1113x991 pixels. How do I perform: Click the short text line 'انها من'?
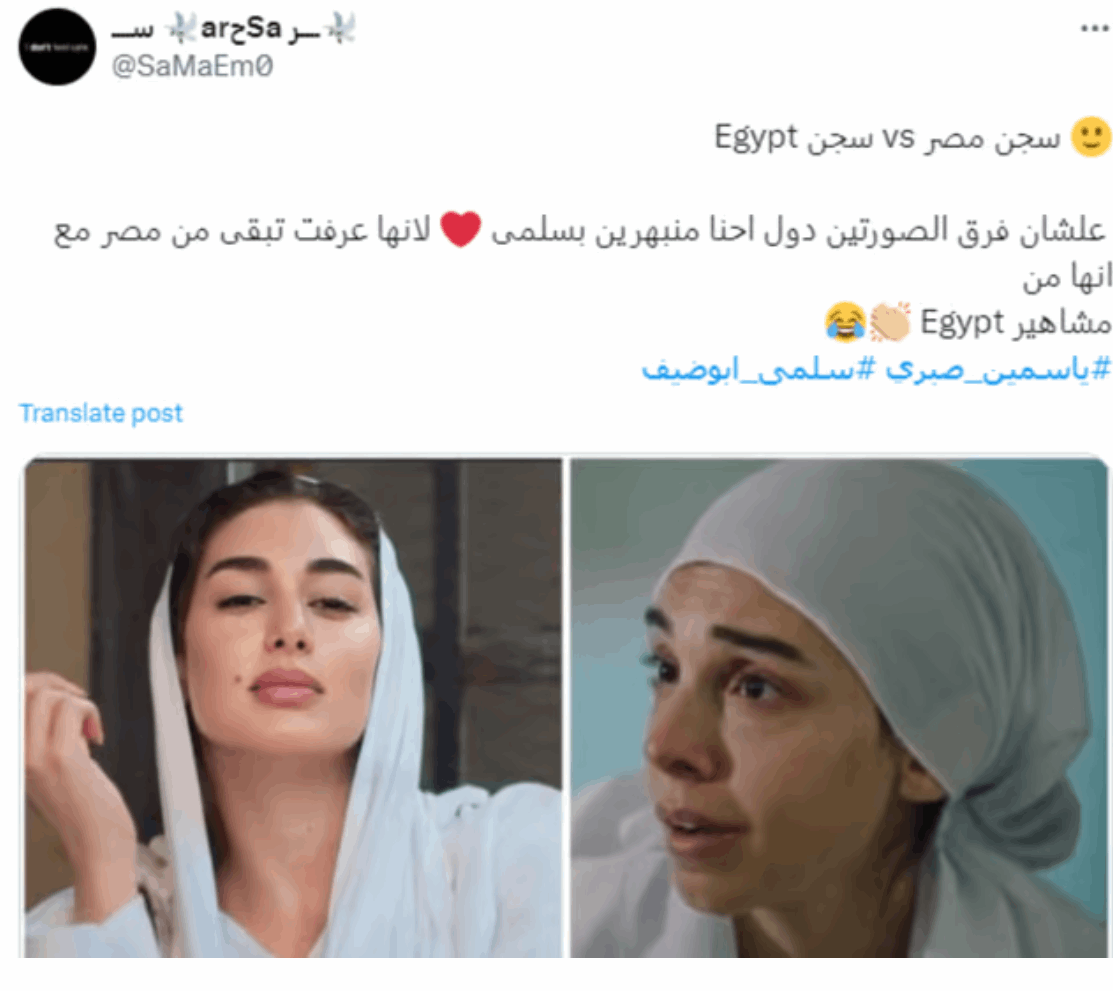1066,277
